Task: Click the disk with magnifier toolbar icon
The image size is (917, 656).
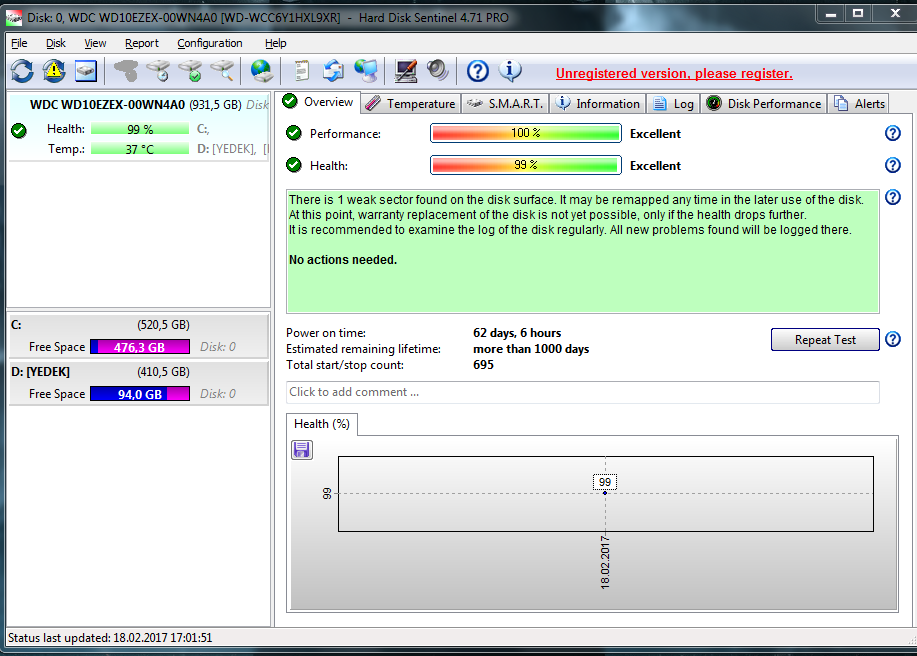Action: coord(222,71)
